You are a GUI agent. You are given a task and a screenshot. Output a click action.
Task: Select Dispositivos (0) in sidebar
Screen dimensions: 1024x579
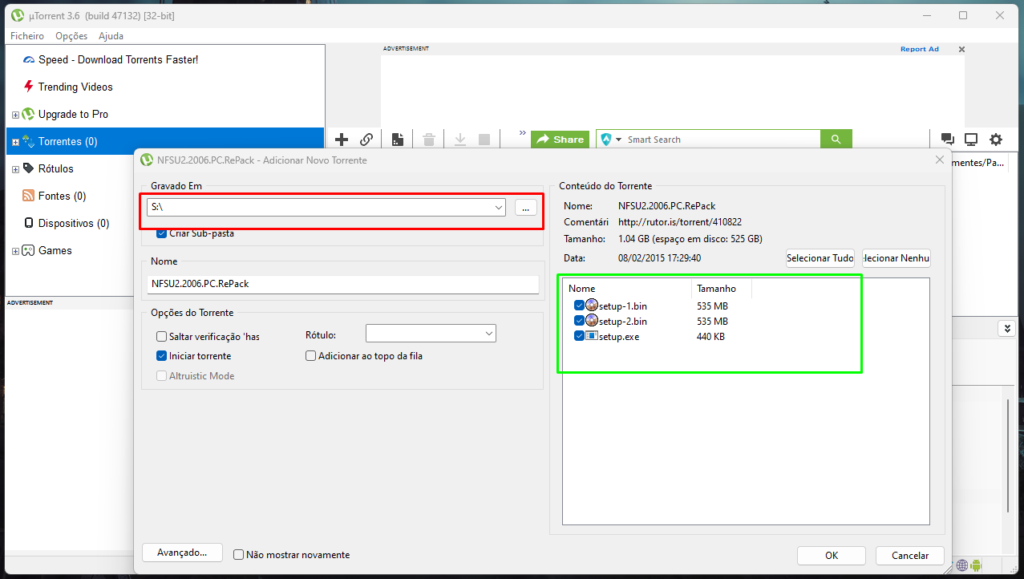[x=74, y=223]
